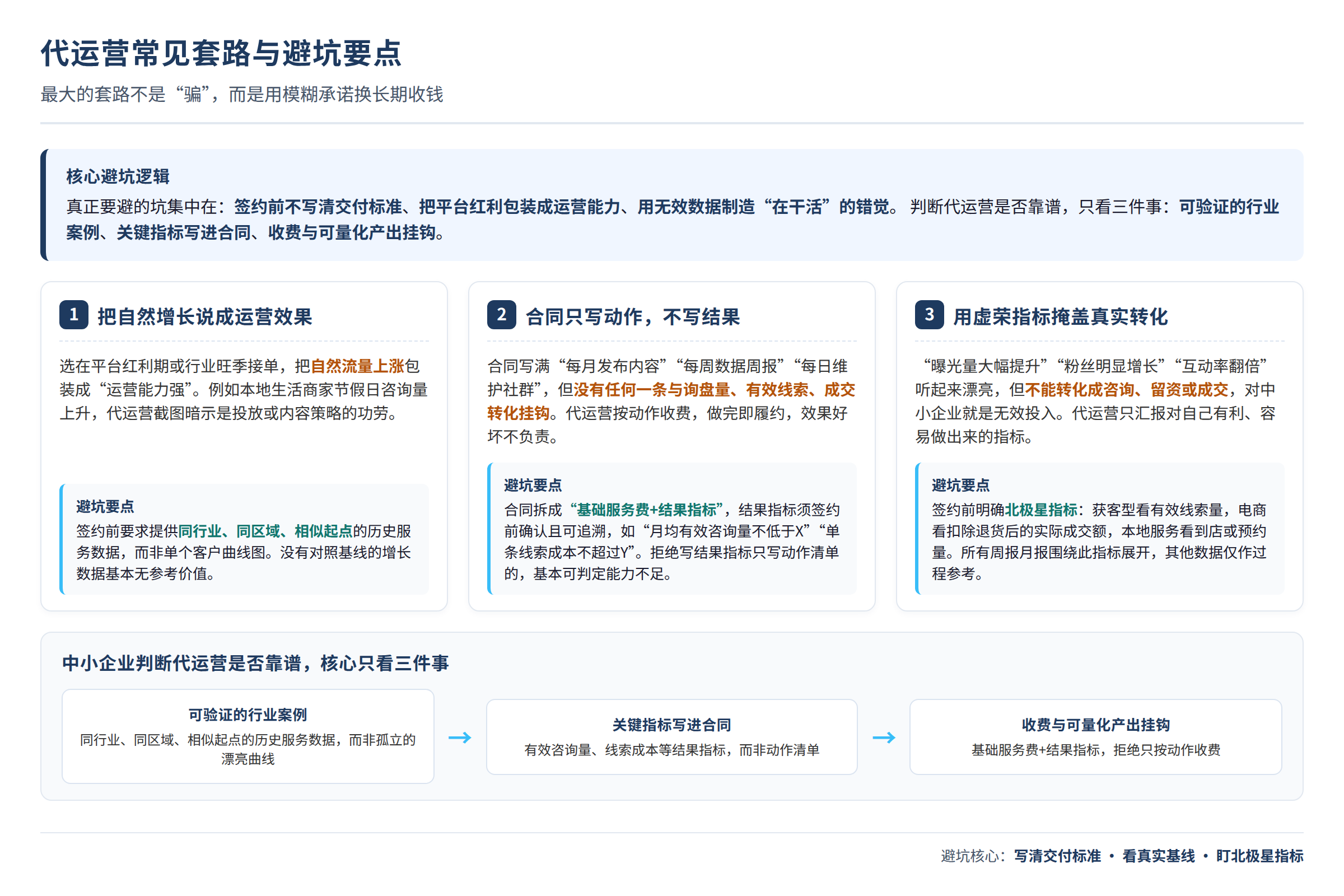Click text 基础服务费+结果指标，拒绝只按动作收费
1344x896 pixels.
click(1096, 750)
